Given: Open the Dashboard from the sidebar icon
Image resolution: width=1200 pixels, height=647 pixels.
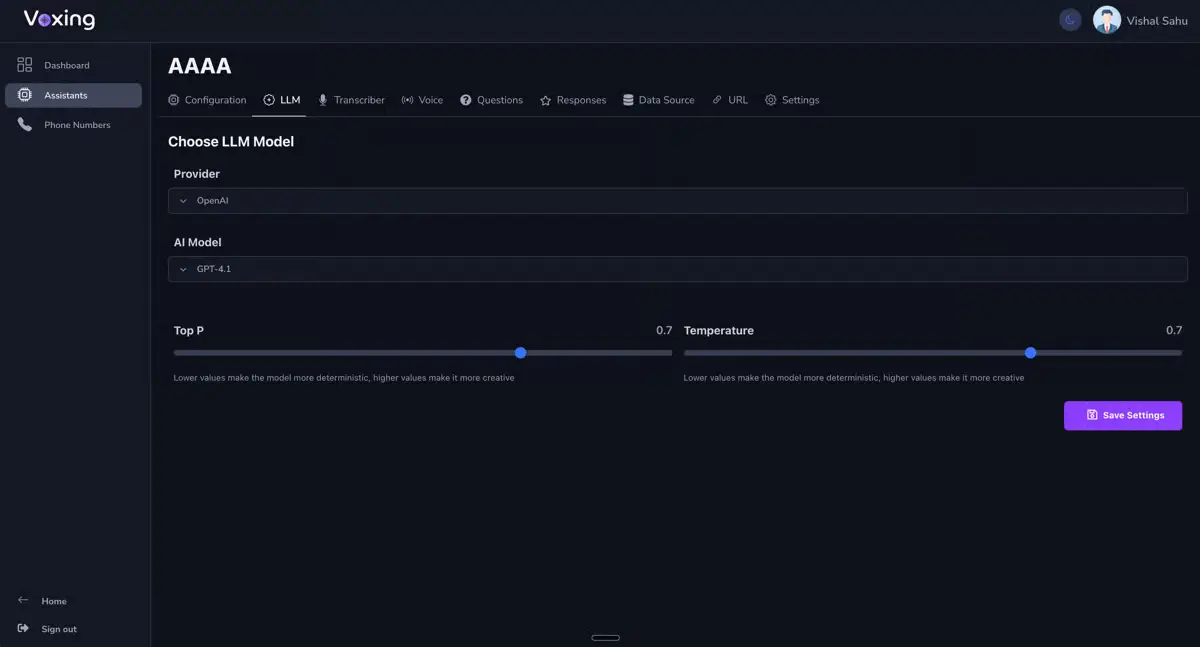Looking at the screenshot, I should (x=24, y=64).
